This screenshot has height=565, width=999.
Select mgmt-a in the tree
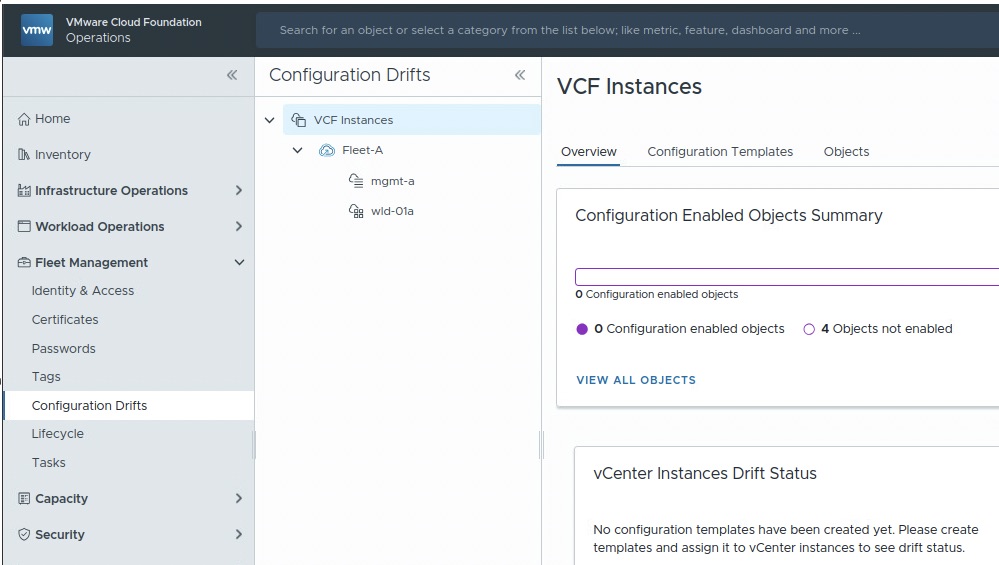tap(392, 181)
